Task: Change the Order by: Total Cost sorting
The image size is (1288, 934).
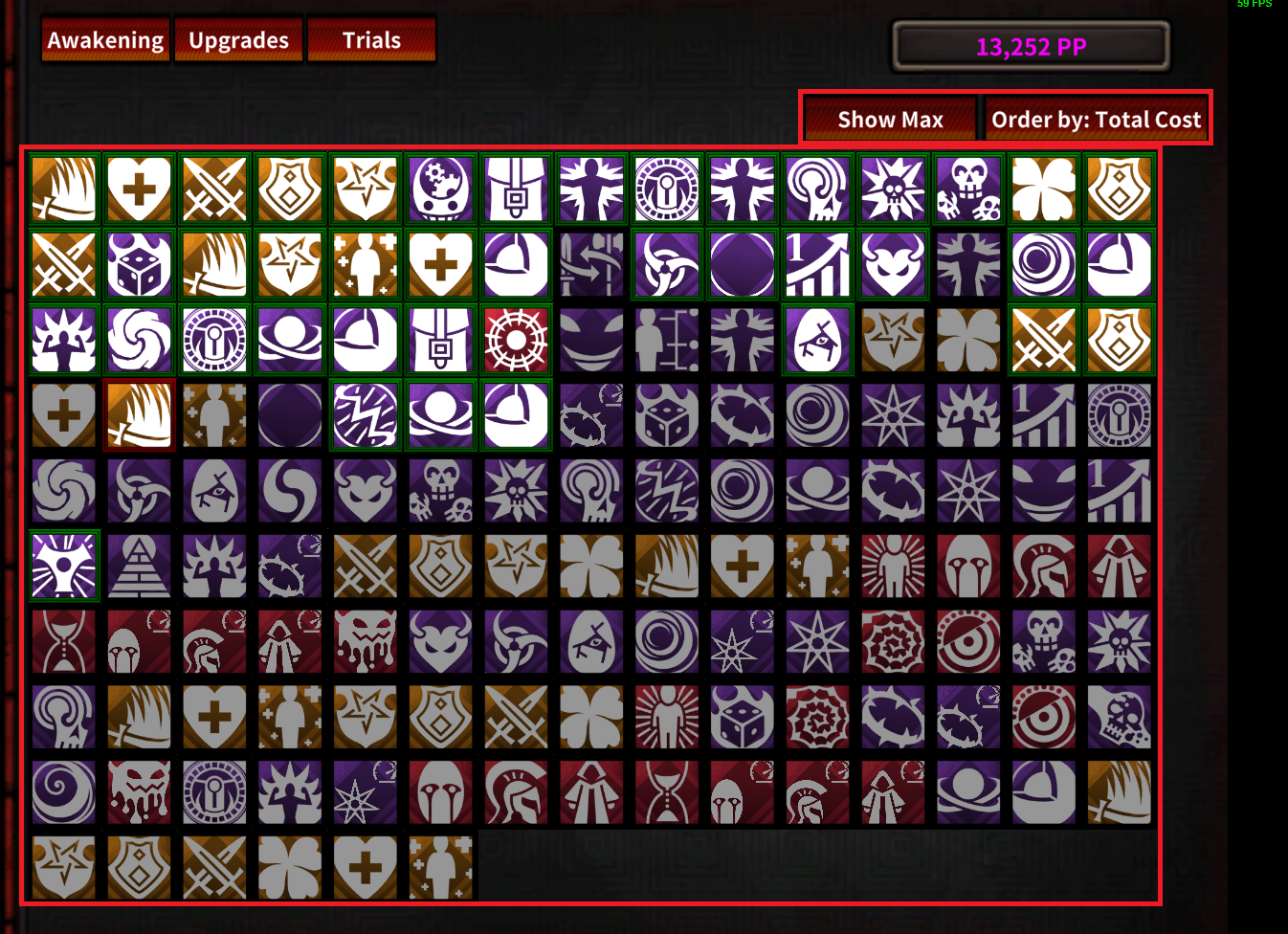Action: 1096,120
